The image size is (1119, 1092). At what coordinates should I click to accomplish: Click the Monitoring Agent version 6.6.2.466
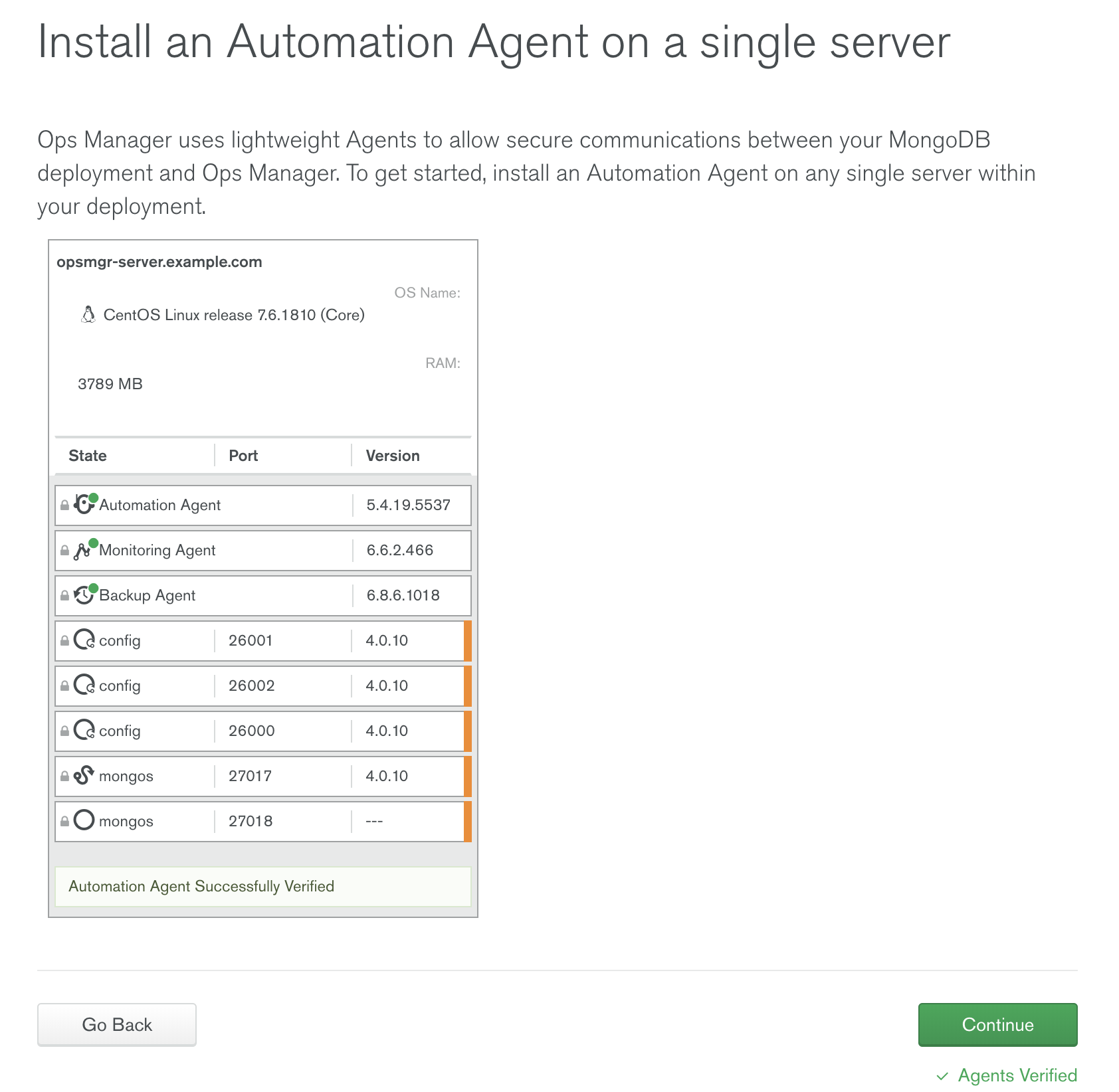(x=400, y=550)
